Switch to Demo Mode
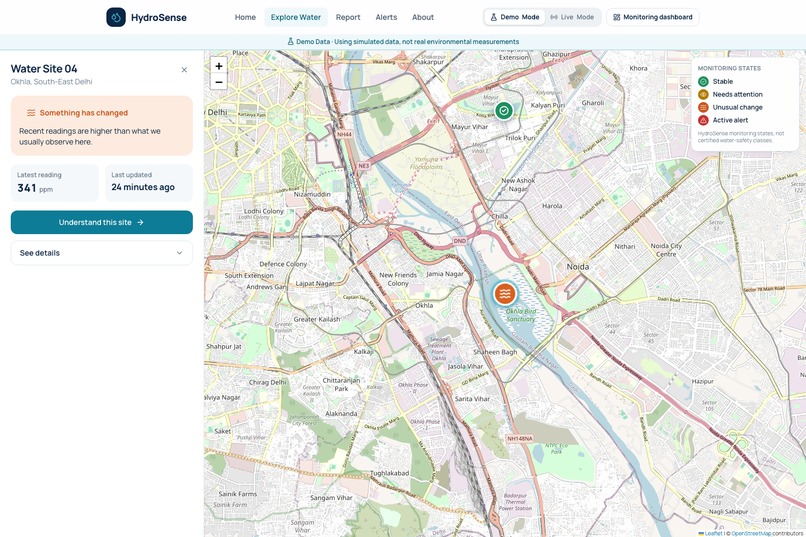 click(515, 17)
